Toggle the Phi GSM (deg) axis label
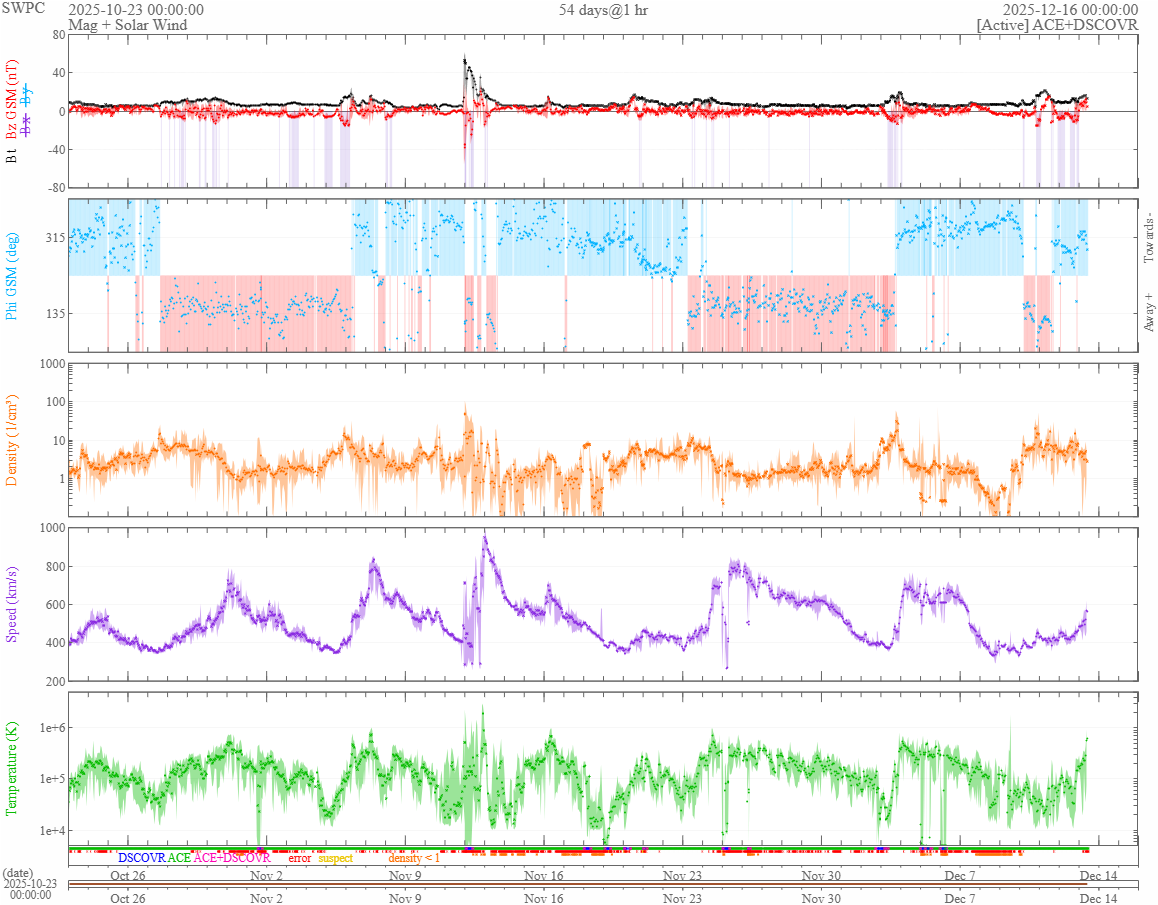 tap(11, 276)
